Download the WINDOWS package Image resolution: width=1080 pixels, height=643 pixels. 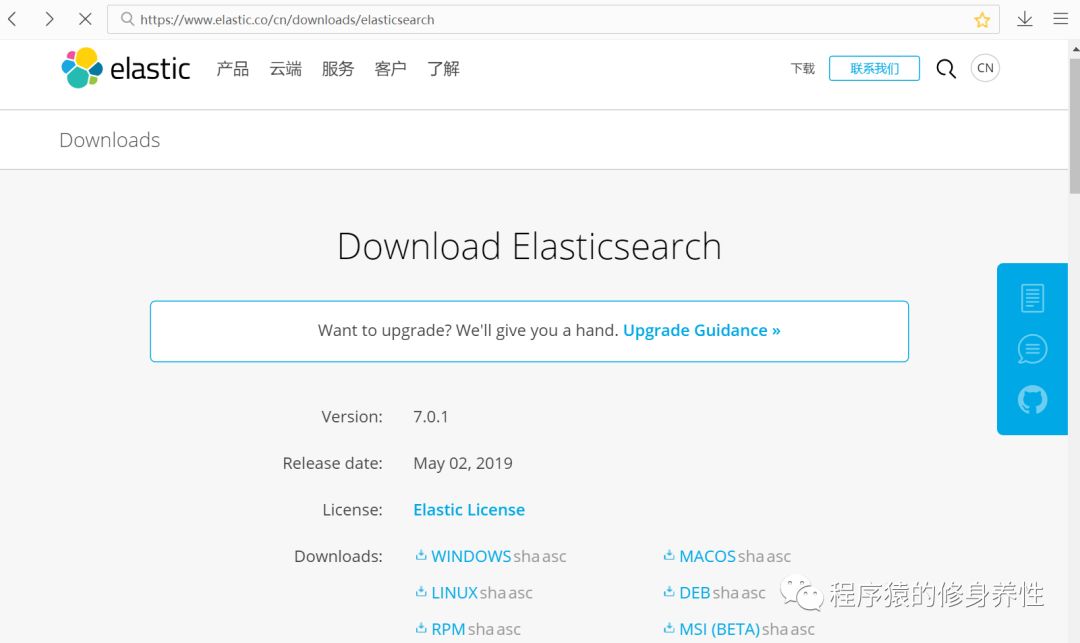[x=471, y=556]
